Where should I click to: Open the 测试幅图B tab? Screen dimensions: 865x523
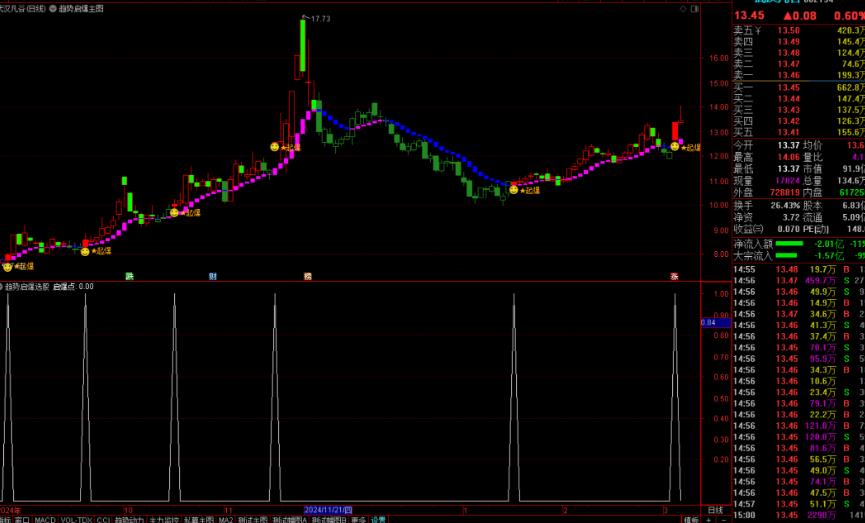point(329,520)
